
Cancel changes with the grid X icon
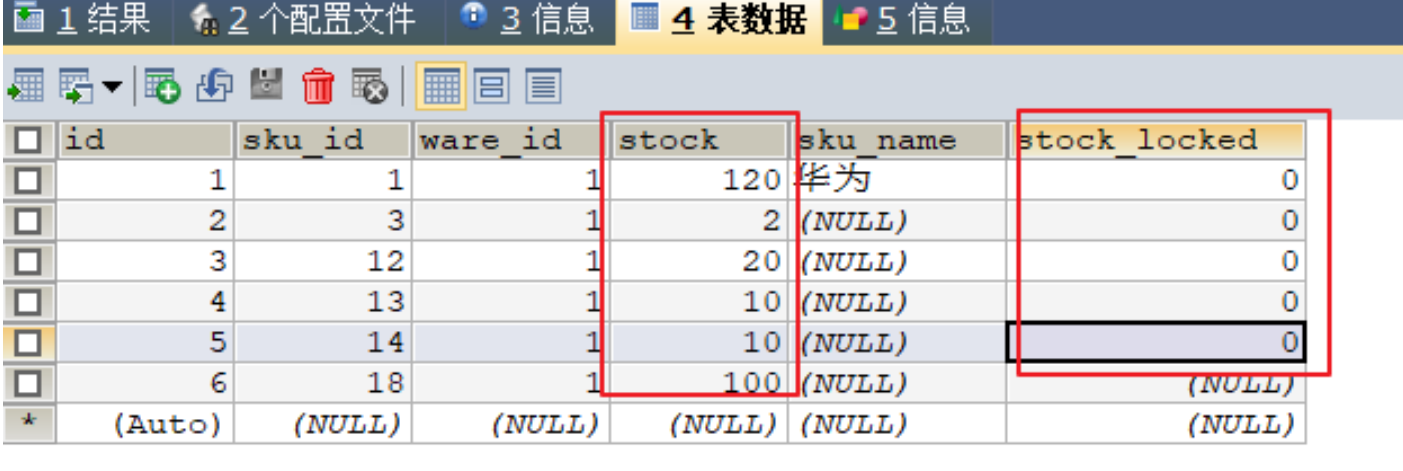[x=369, y=86]
